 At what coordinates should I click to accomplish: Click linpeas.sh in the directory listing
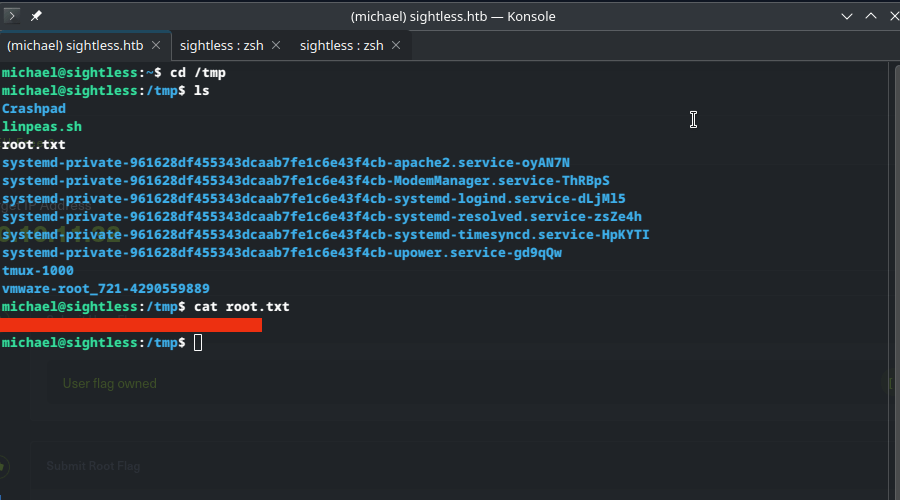(x=42, y=127)
